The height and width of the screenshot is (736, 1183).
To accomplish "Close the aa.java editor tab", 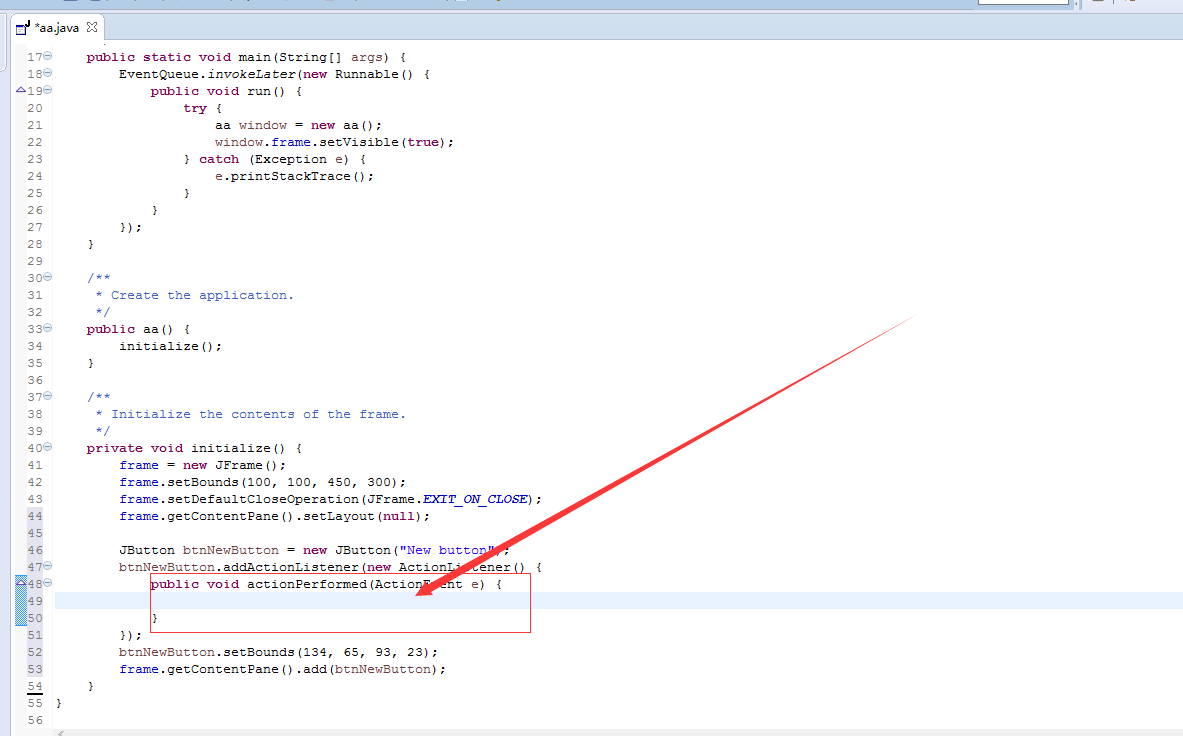I will pyautogui.click(x=92, y=27).
